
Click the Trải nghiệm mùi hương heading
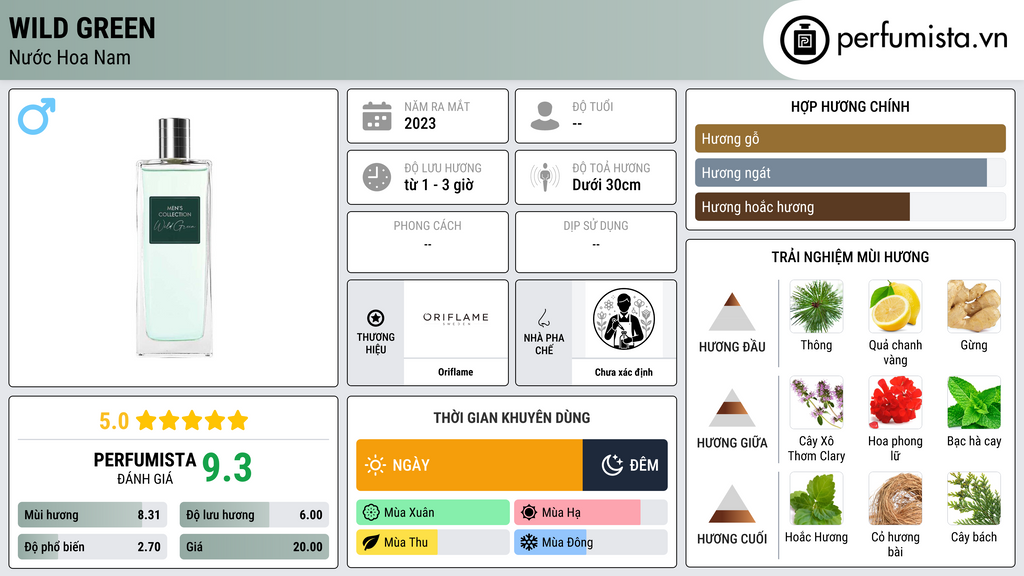pos(850,257)
